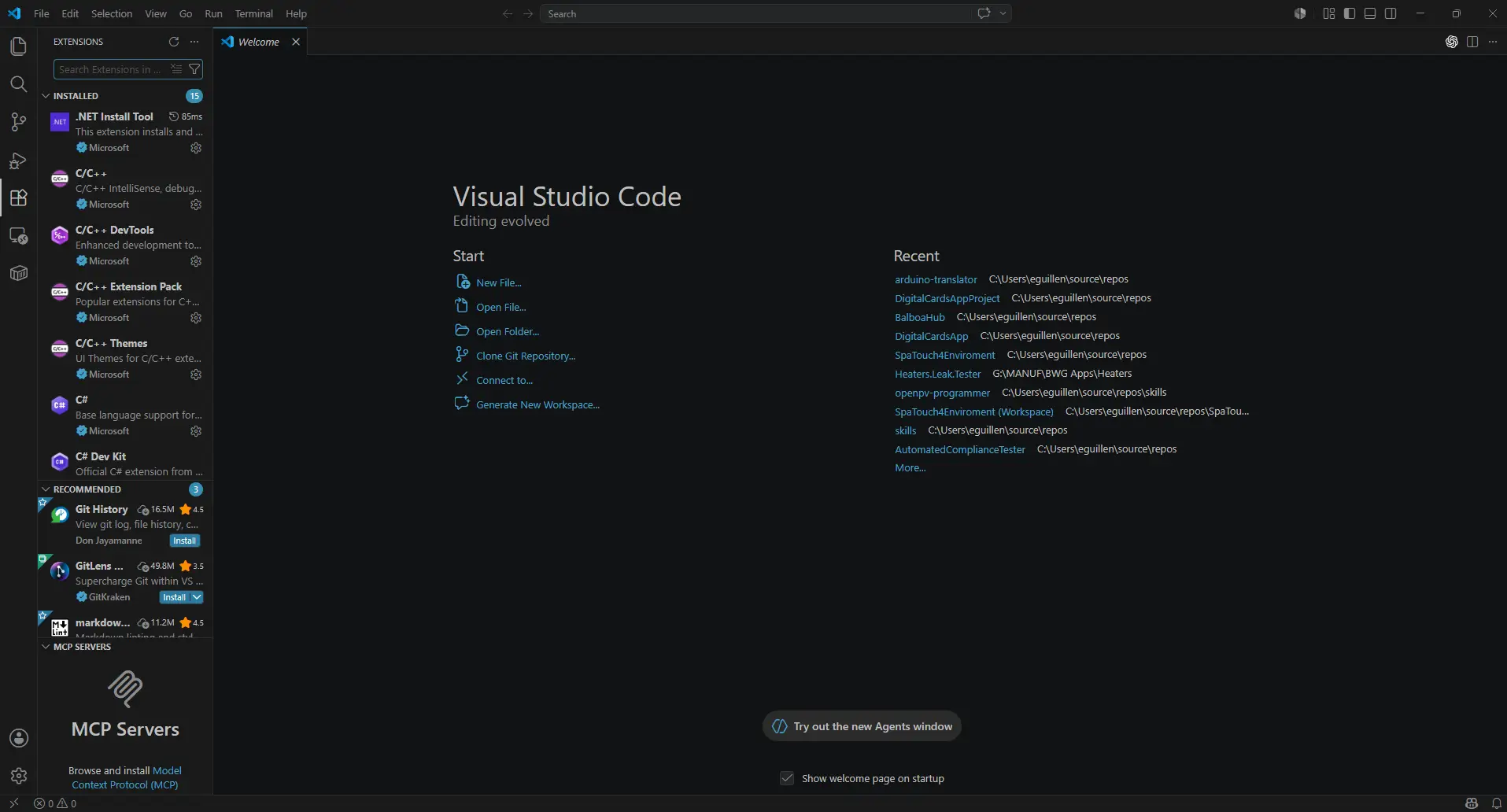Open the Accounts menu icon
This screenshot has height=812, width=1507.
coord(19,738)
